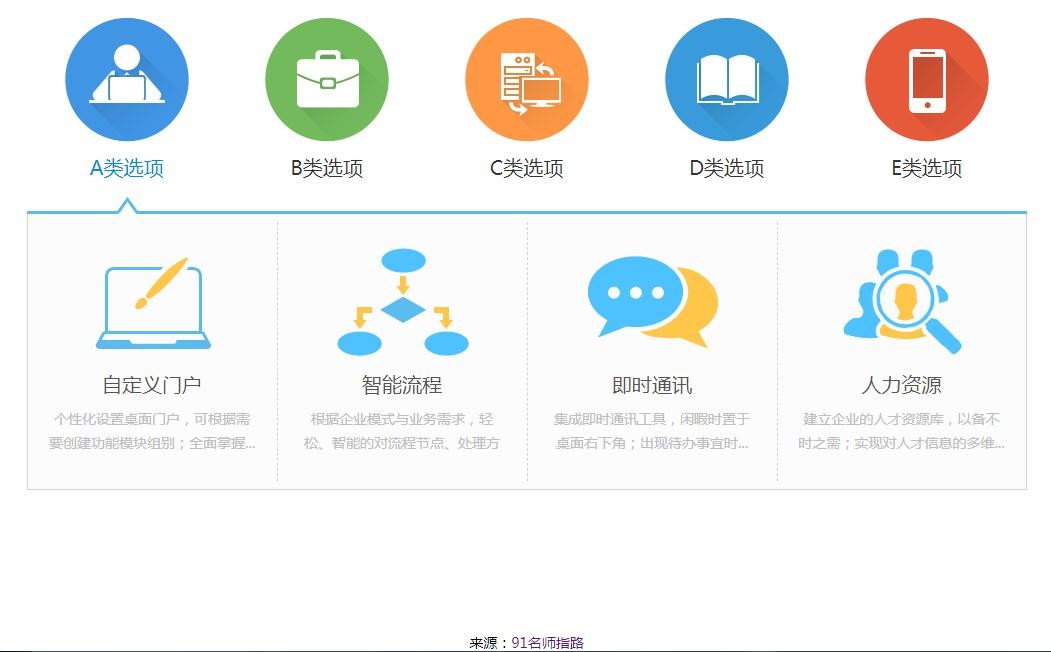
Task: Switch to the B类选项 tab
Action: pyautogui.click(x=327, y=168)
